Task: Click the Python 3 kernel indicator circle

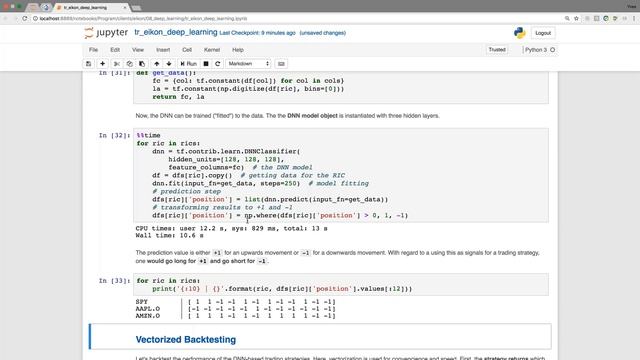Action: tap(553, 50)
